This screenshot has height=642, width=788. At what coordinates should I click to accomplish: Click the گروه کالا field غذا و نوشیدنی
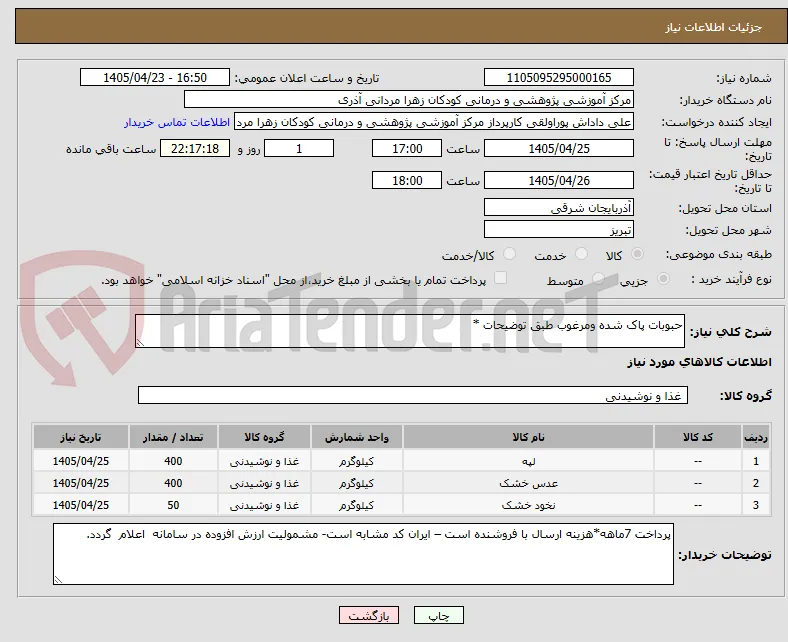coord(413,395)
